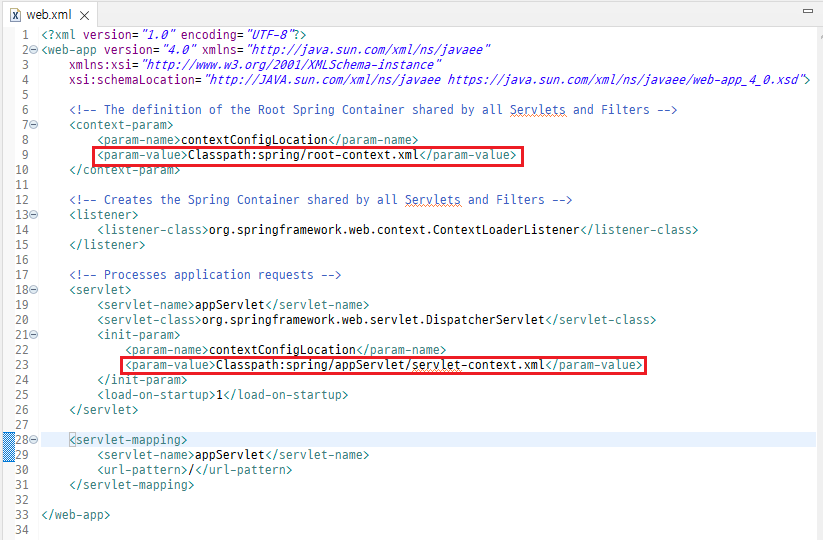The height and width of the screenshot is (540, 823).
Task: Click Processes application requests comment
Action: click(205, 275)
